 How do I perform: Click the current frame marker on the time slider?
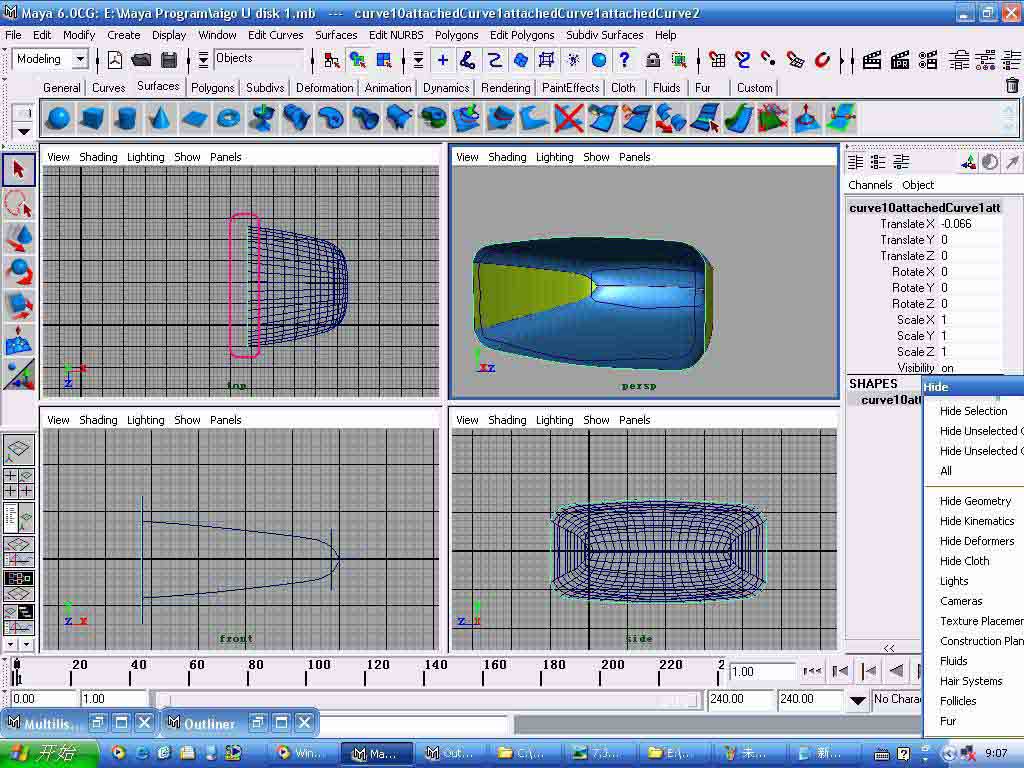pyautogui.click(x=16, y=671)
